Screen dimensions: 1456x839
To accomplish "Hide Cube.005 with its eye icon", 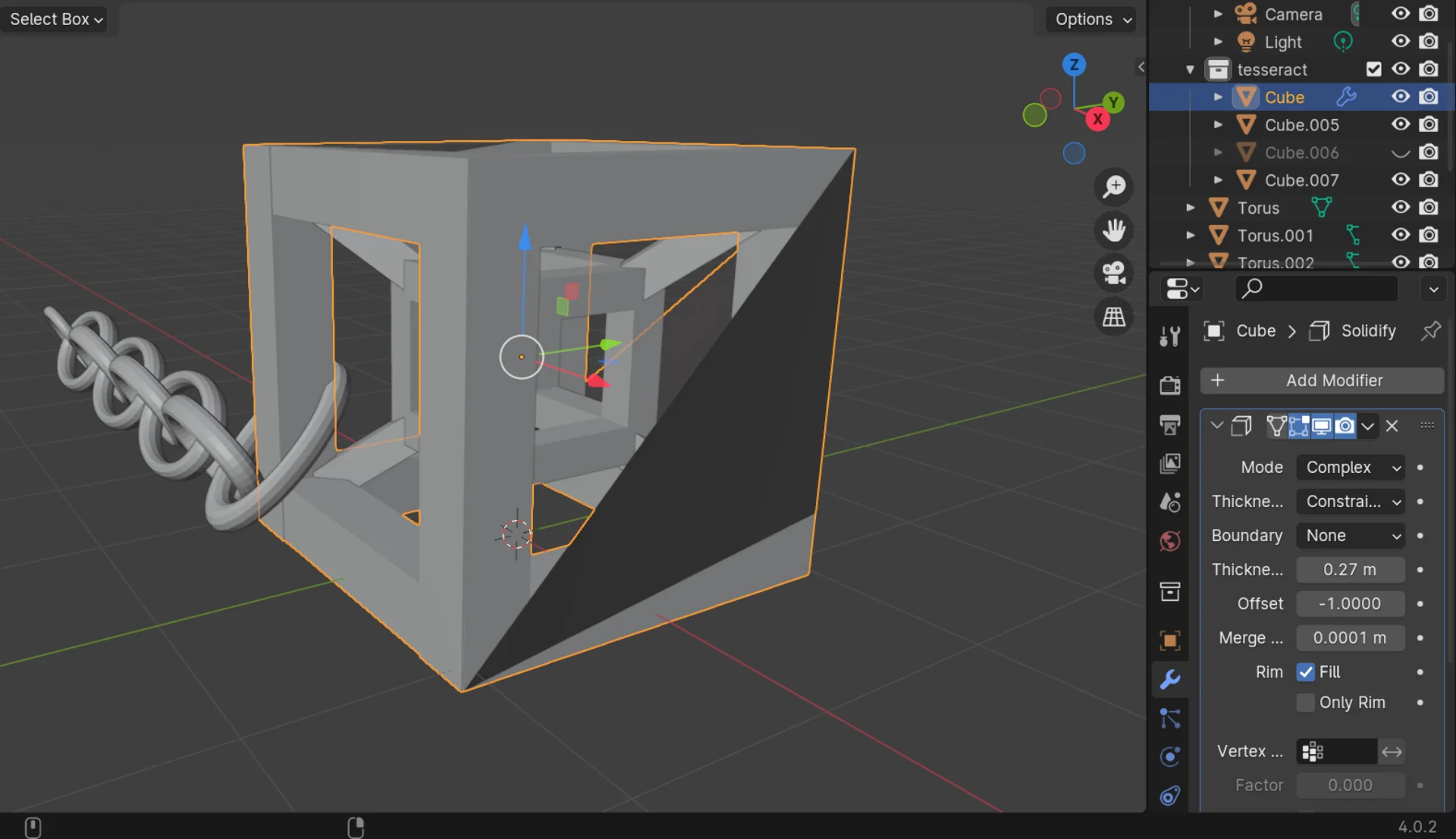I will click(1400, 124).
